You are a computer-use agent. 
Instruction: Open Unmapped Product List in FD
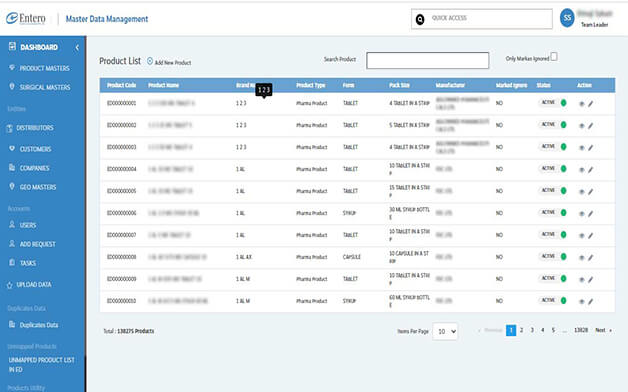(x=41, y=364)
